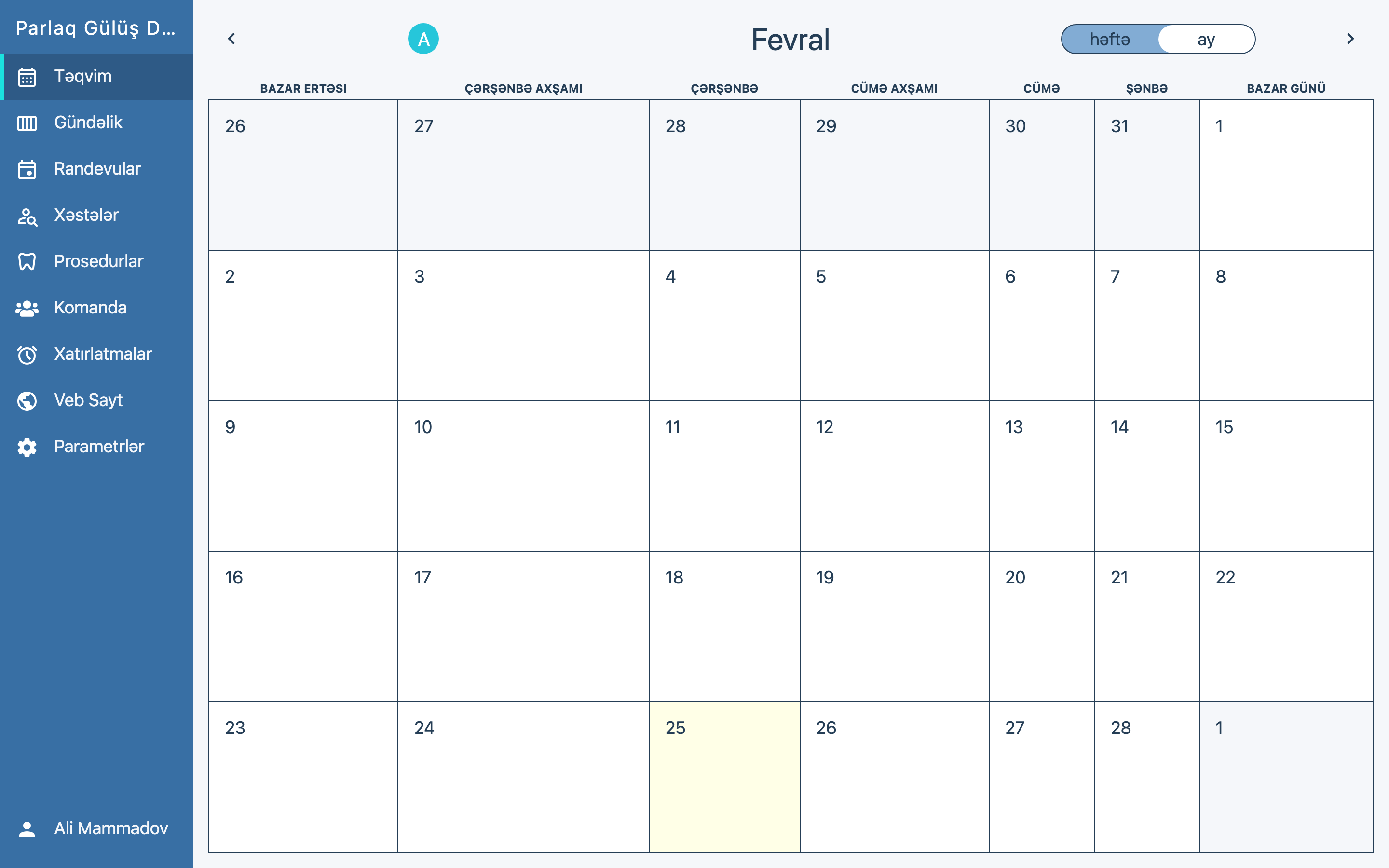Screen dimensions: 1389x868
Task: Open the Xəstələr menu item
Action: [86, 215]
